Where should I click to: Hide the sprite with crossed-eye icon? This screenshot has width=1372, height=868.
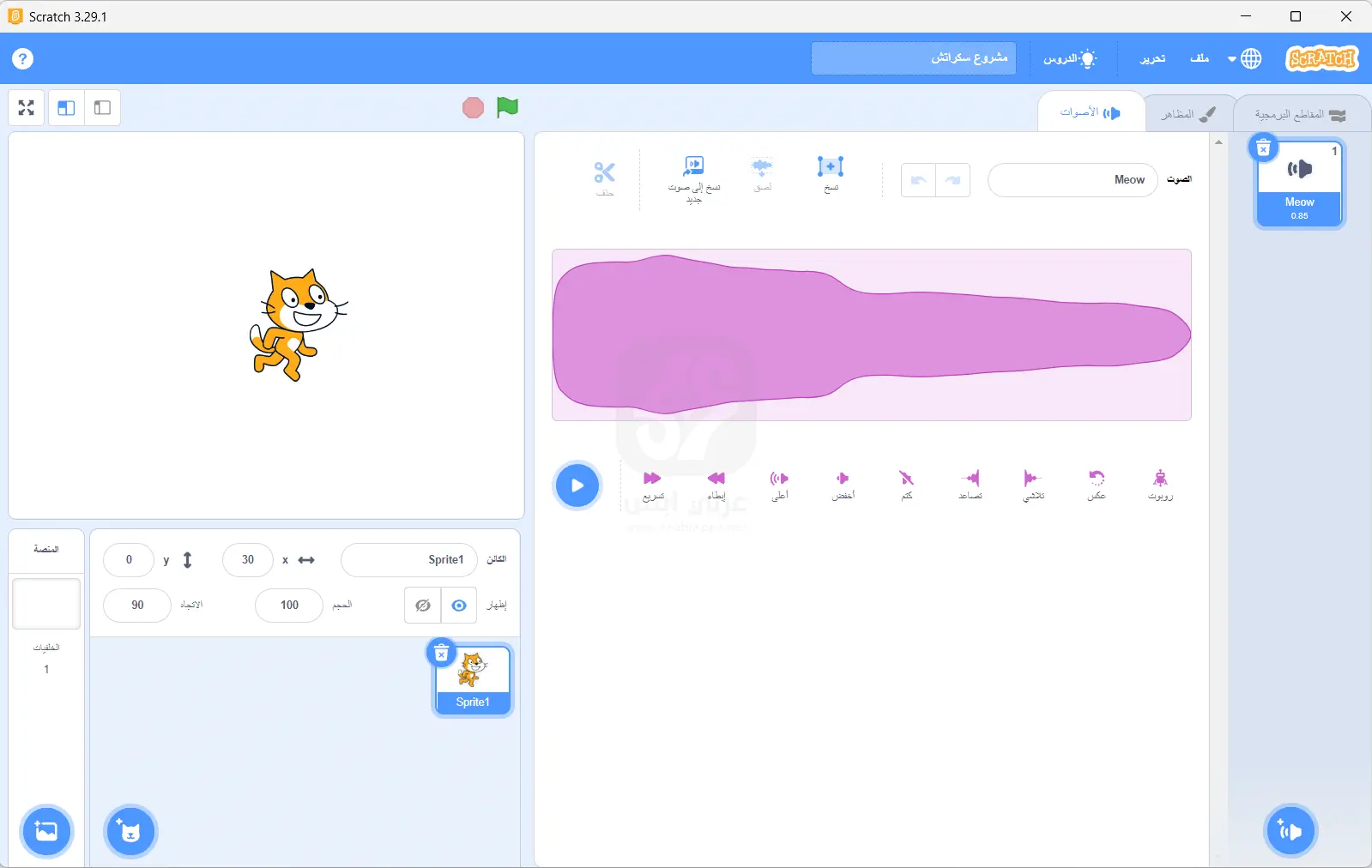click(x=423, y=606)
